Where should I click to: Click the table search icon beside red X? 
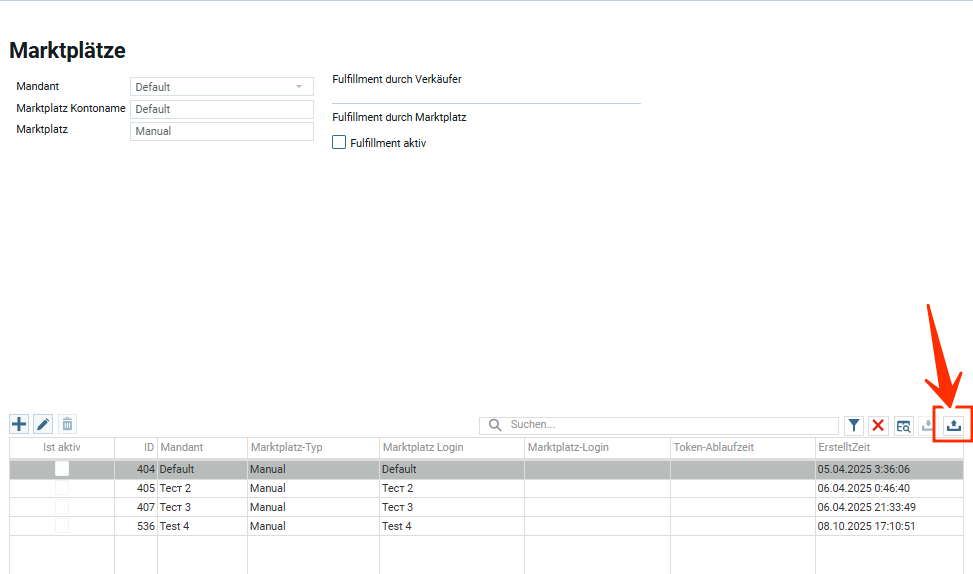(903, 426)
